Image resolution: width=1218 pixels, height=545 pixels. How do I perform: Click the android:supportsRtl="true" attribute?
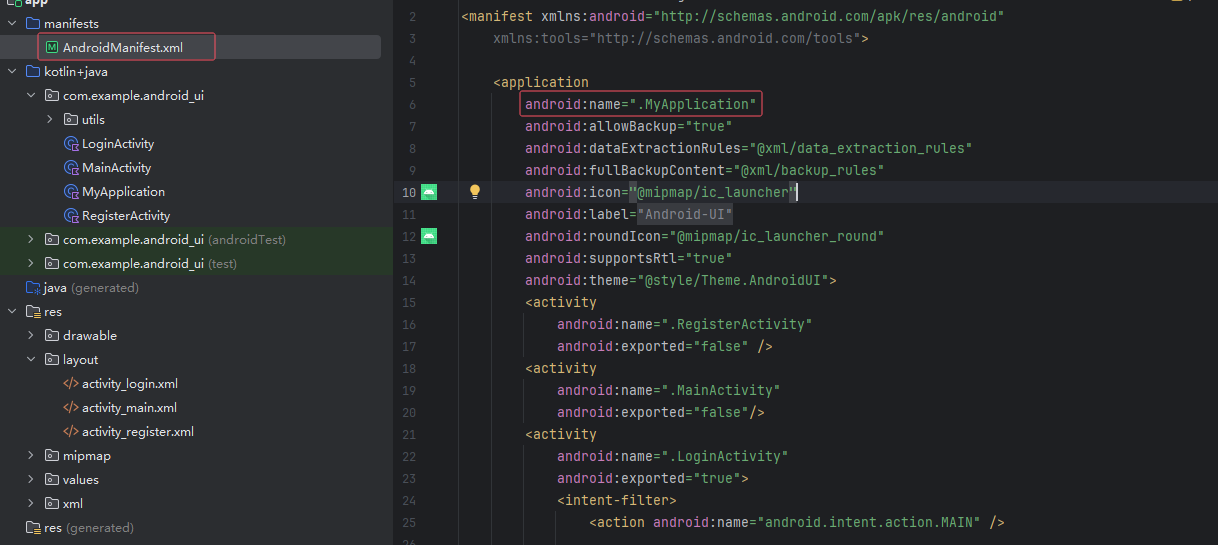(629, 258)
